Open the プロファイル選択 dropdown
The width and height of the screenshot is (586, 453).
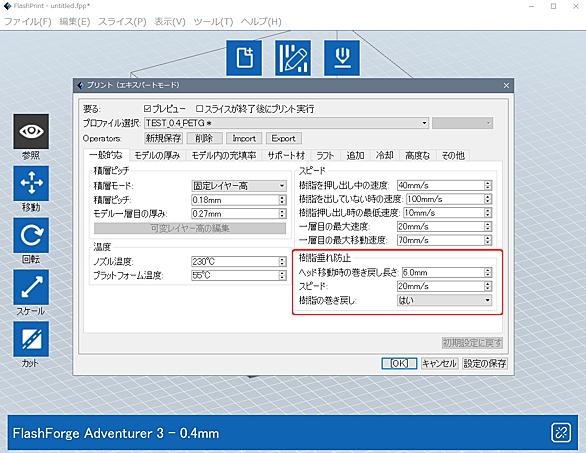(287, 123)
